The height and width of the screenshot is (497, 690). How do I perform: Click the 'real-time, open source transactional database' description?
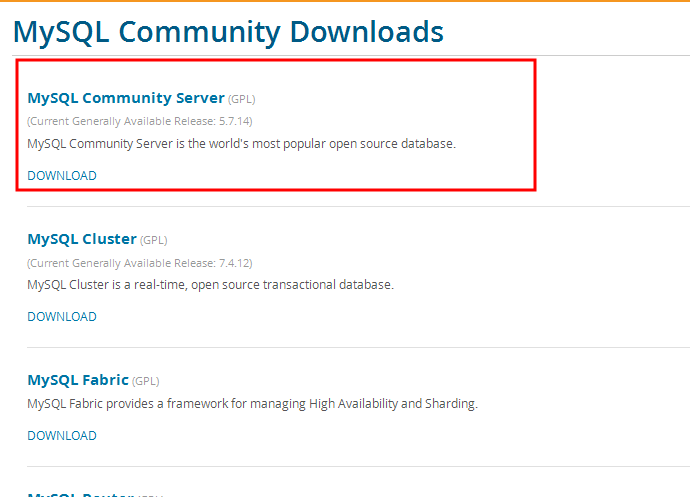point(210,285)
